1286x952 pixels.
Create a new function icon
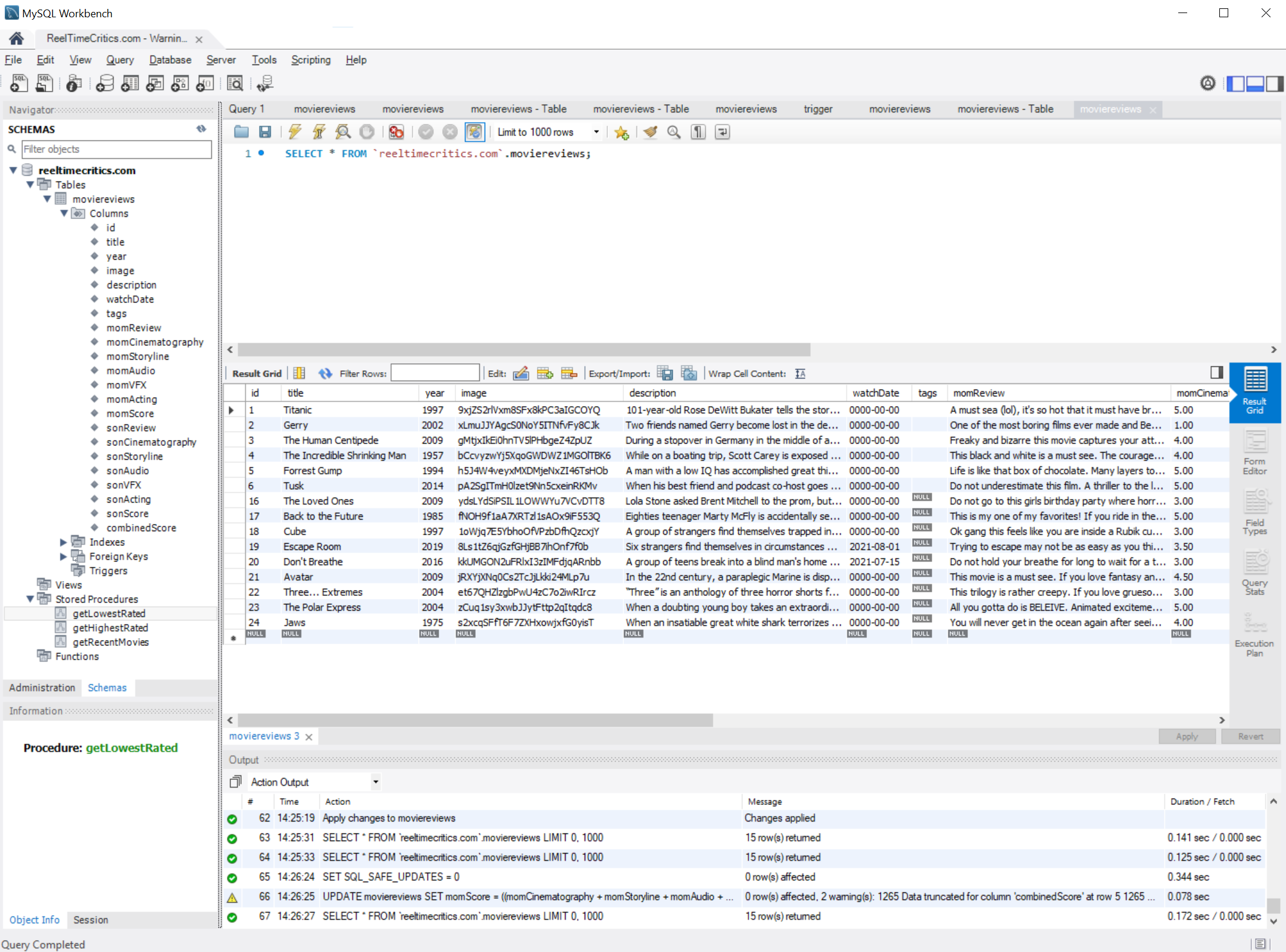(205, 83)
